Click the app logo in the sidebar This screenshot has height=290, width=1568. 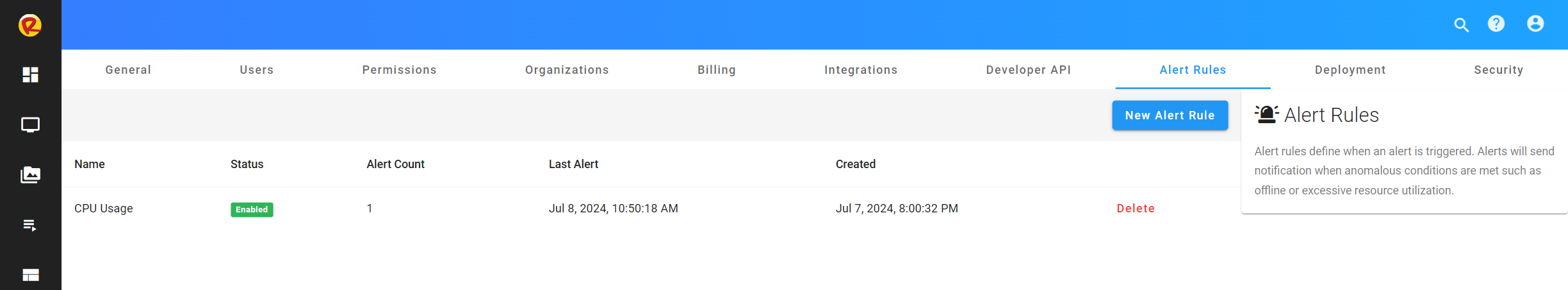30,26
